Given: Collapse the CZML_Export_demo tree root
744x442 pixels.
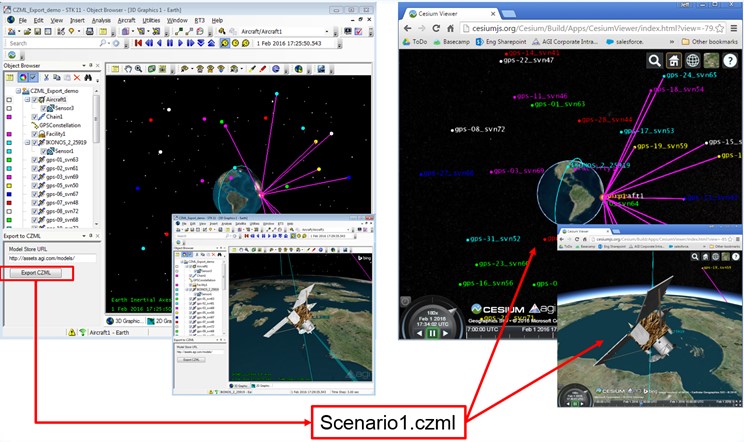Looking at the screenshot, I should pos(19,91).
